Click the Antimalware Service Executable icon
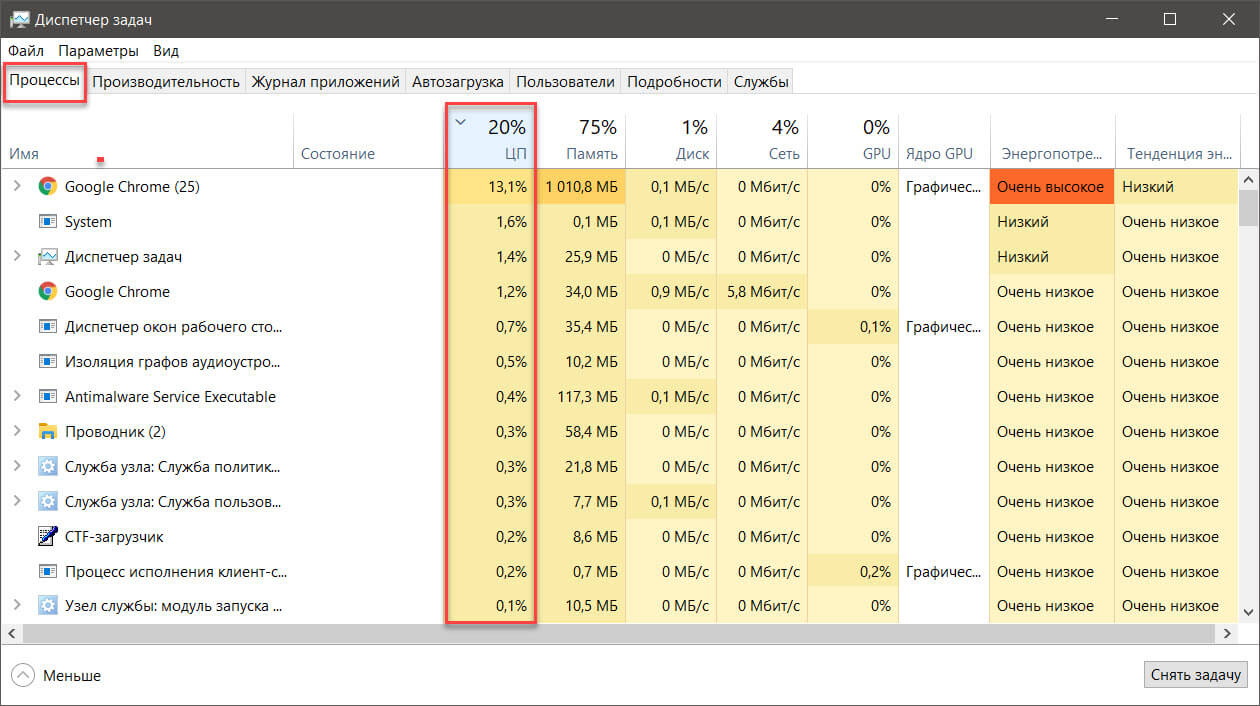1260x706 pixels. pos(47,397)
